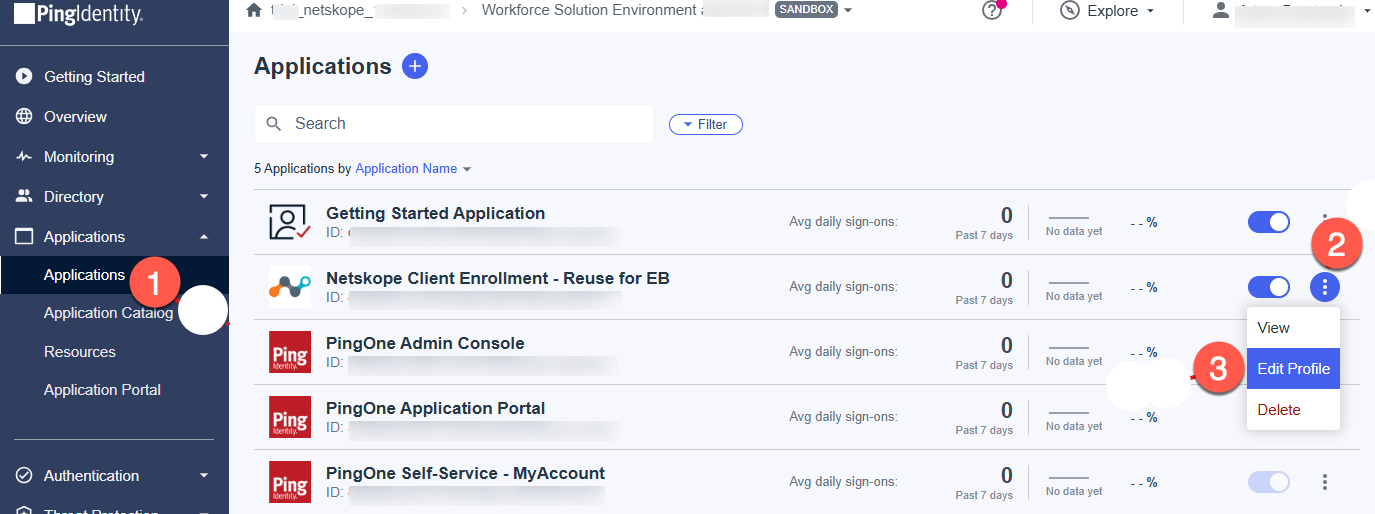Viewport: 1375px width, 514px height.
Task: Toggle the Getting Started Application switch
Action: coord(1269,222)
